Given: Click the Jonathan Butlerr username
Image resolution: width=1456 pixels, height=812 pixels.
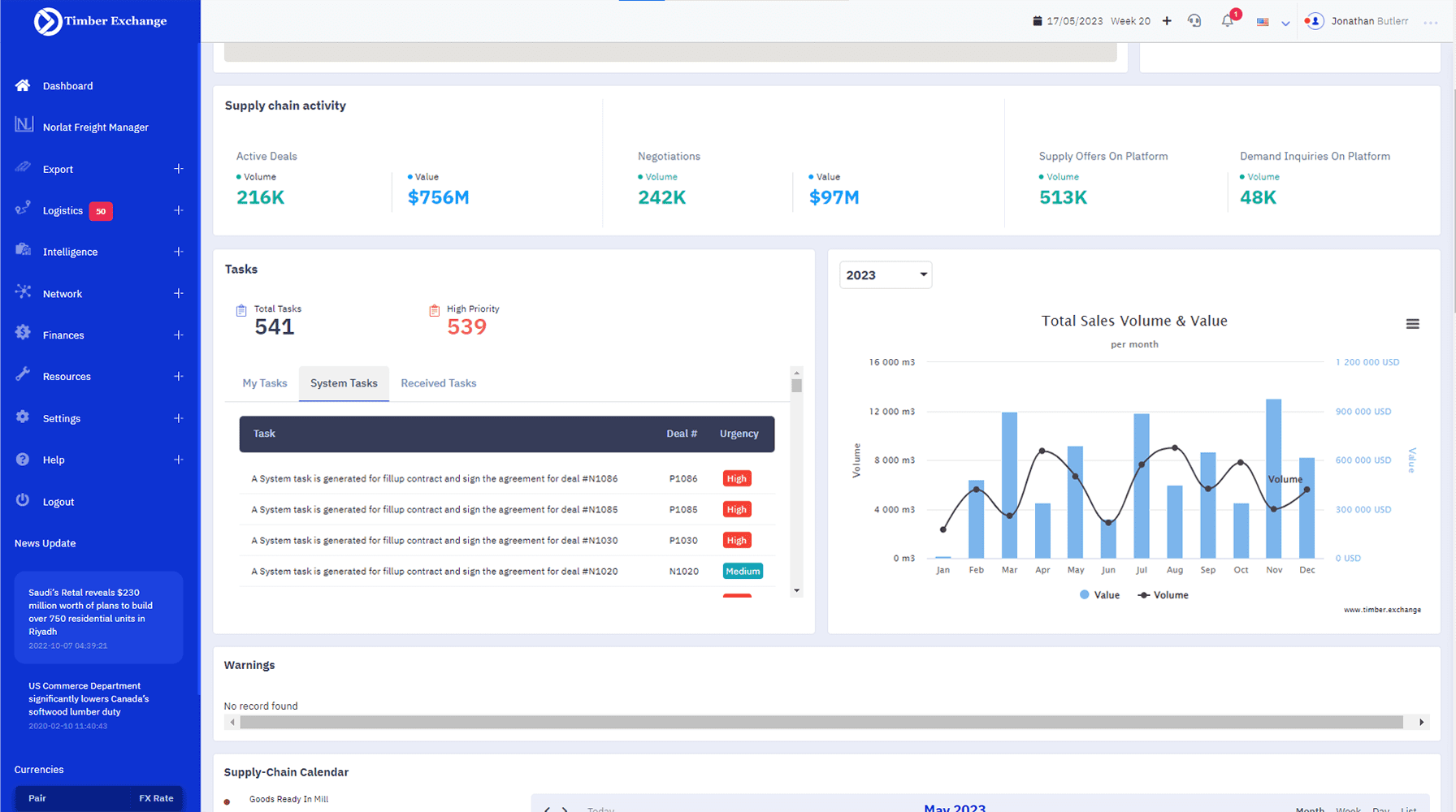Looking at the screenshot, I should pos(1370,21).
